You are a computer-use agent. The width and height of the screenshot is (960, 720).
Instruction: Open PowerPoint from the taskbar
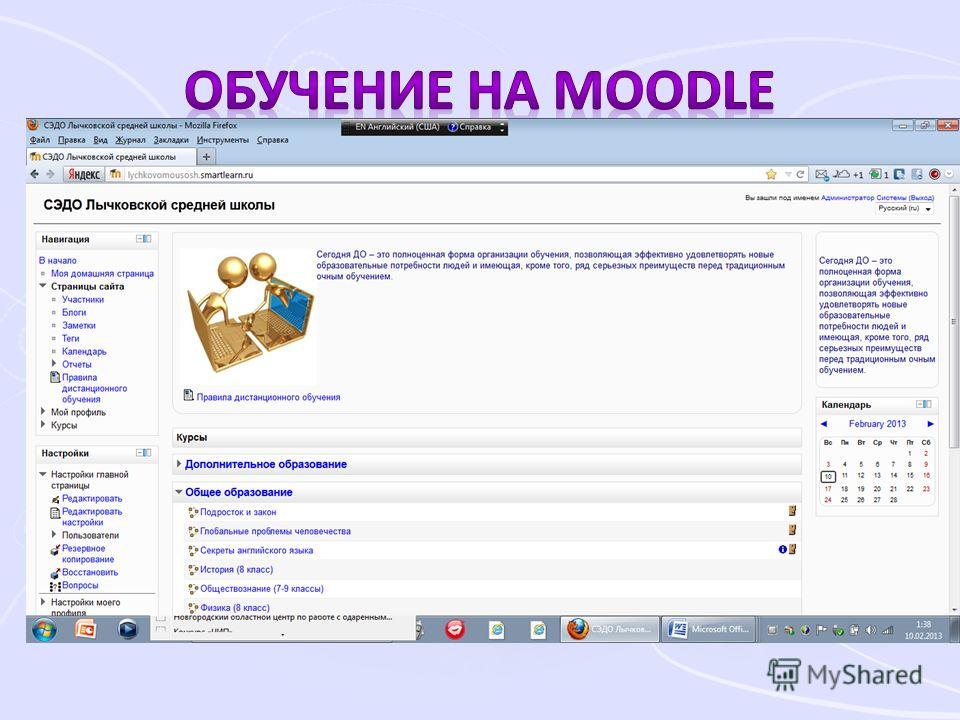click(86, 629)
